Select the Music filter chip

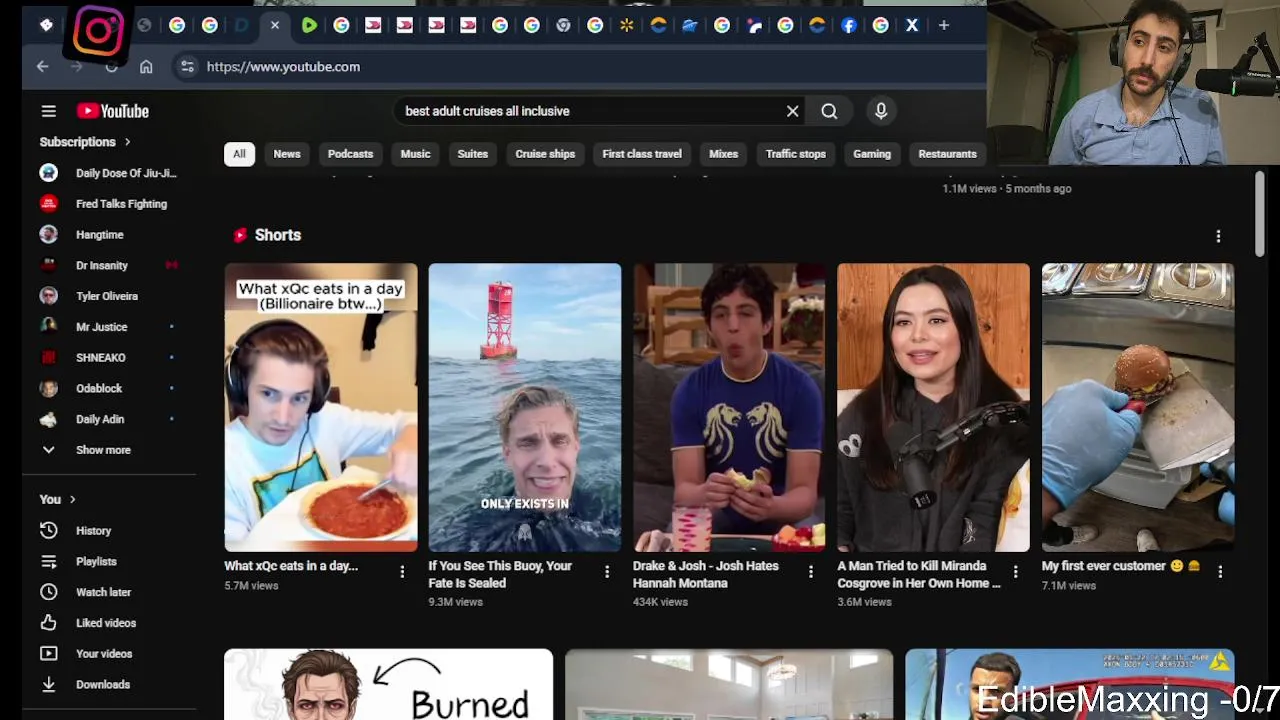coord(415,154)
